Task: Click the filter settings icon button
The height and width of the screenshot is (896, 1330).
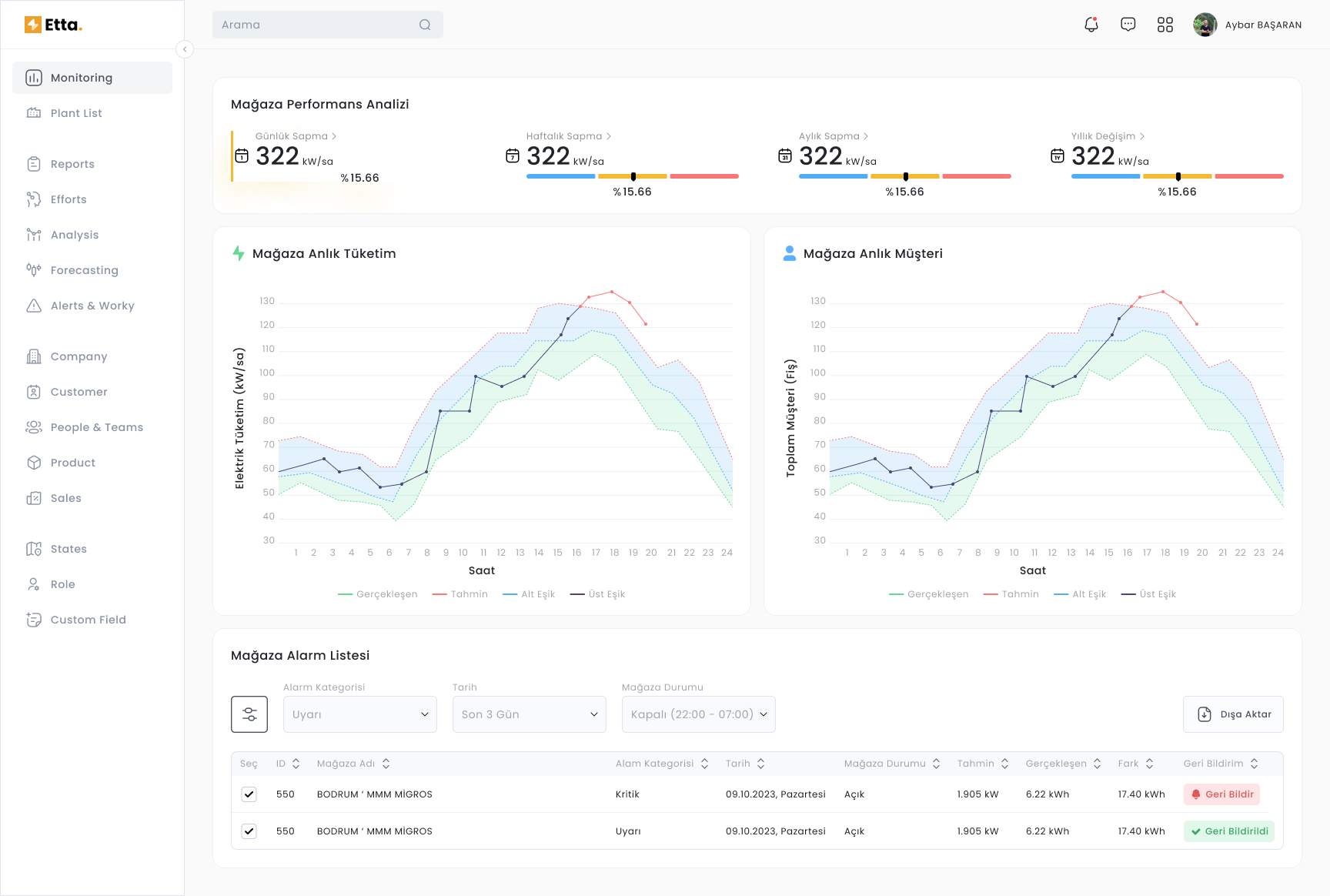Action: 249,714
